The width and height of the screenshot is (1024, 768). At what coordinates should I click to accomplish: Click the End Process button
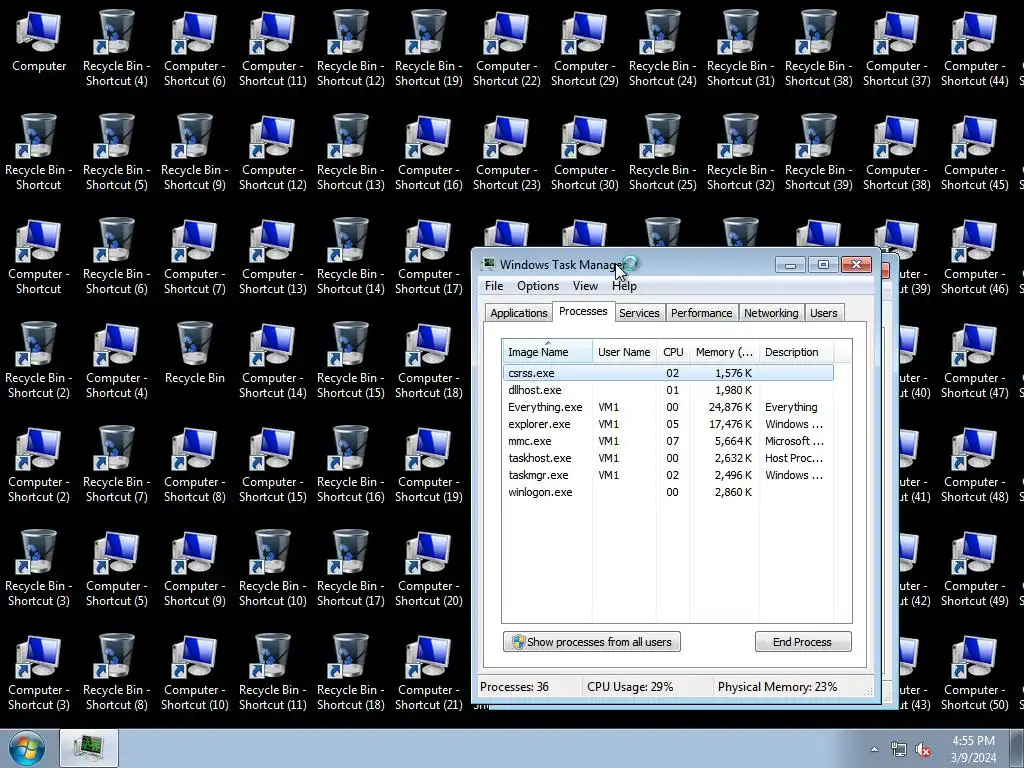(x=803, y=642)
